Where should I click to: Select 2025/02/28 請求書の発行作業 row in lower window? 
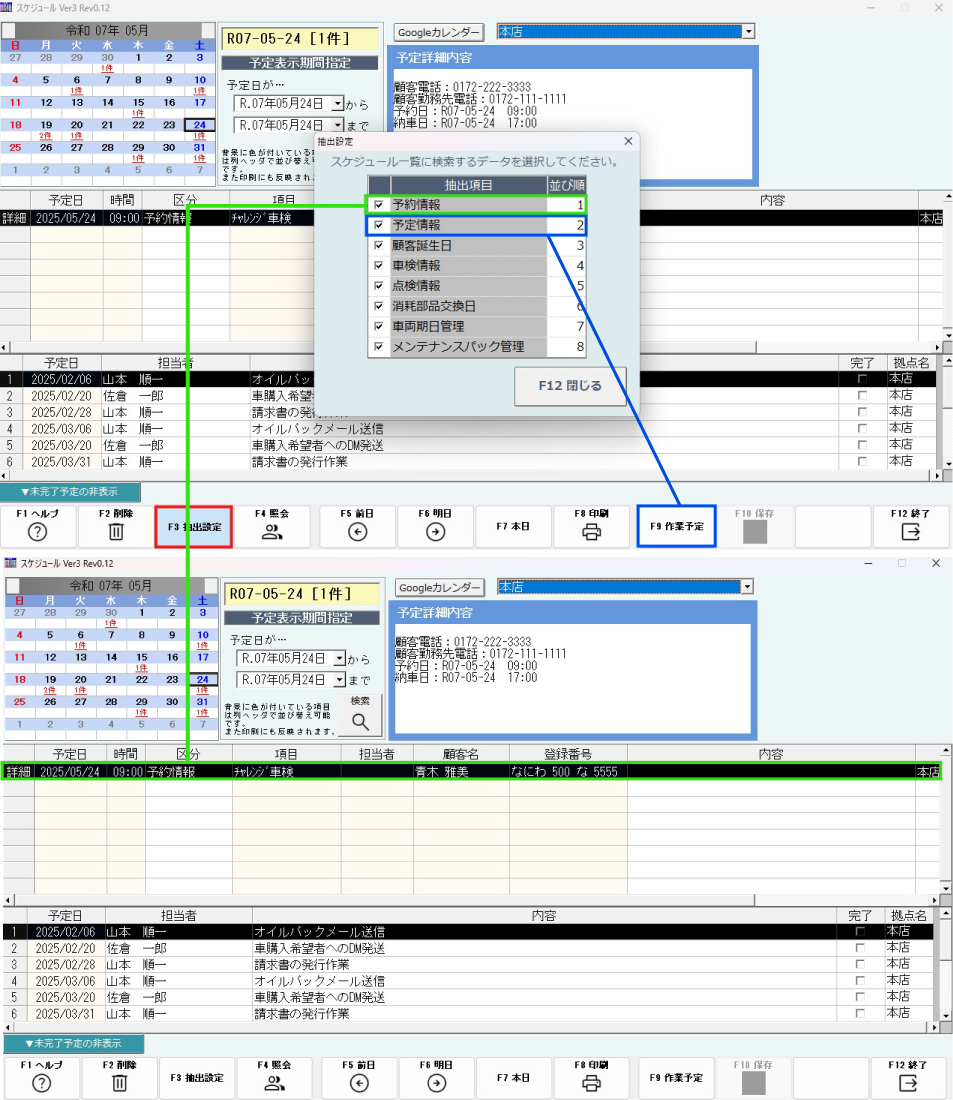tap(468, 965)
